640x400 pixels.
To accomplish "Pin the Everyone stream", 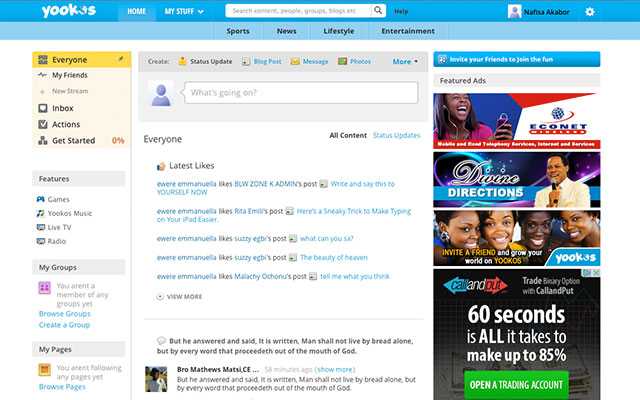I will tap(121, 59).
